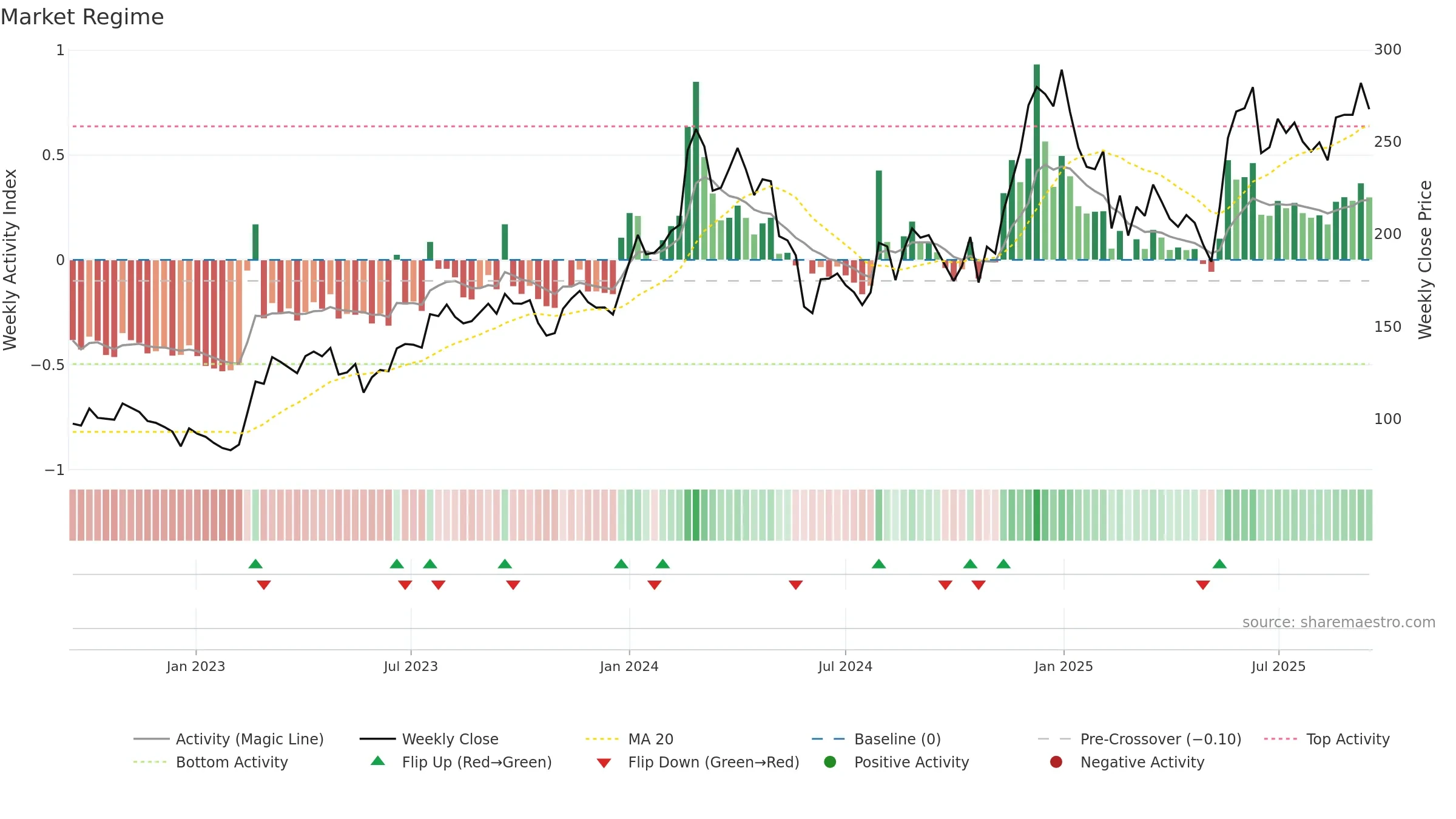
Task: Click the last green flip-up triangle before Jul 2025
Action: tap(1219, 564)
